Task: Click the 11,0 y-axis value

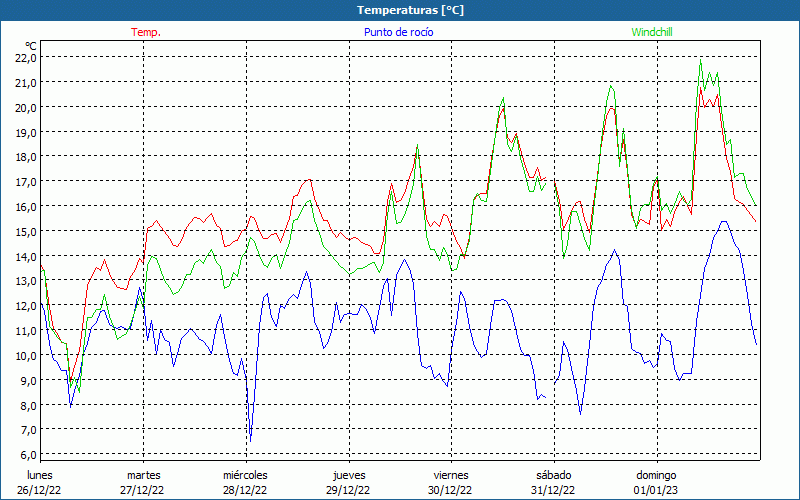Action: point(27,331)
